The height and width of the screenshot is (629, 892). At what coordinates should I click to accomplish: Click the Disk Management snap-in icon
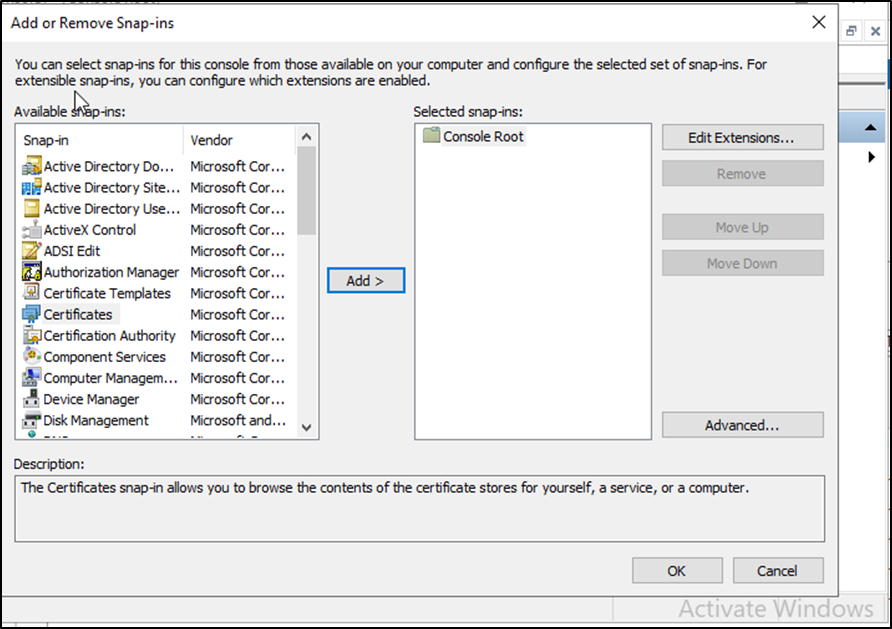31,420
